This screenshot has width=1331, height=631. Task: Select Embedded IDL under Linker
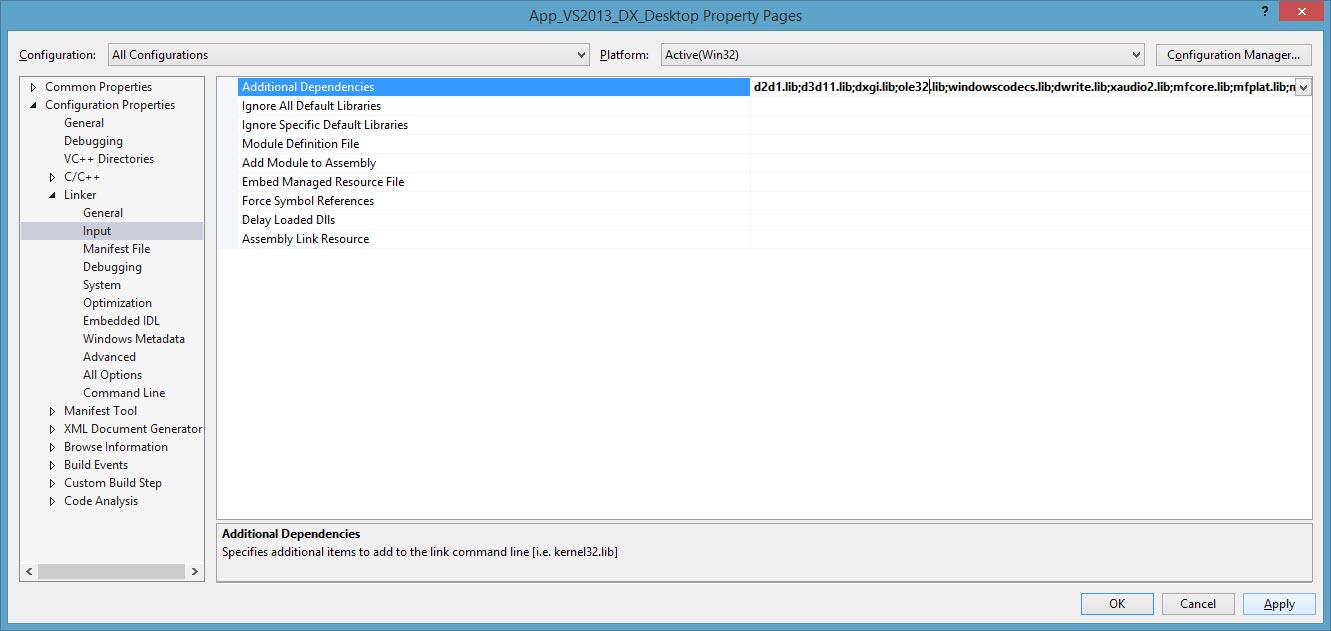click(121, 321)
